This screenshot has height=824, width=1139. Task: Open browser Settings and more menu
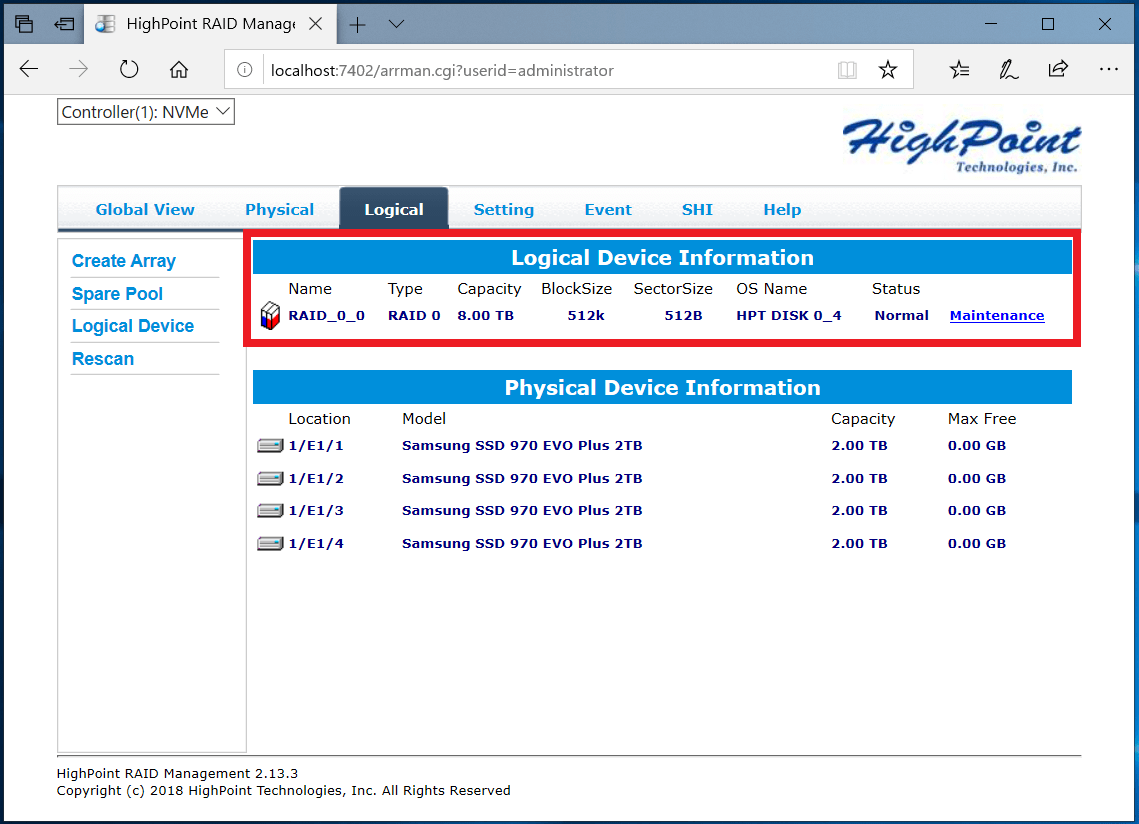tap(1108, 69)
